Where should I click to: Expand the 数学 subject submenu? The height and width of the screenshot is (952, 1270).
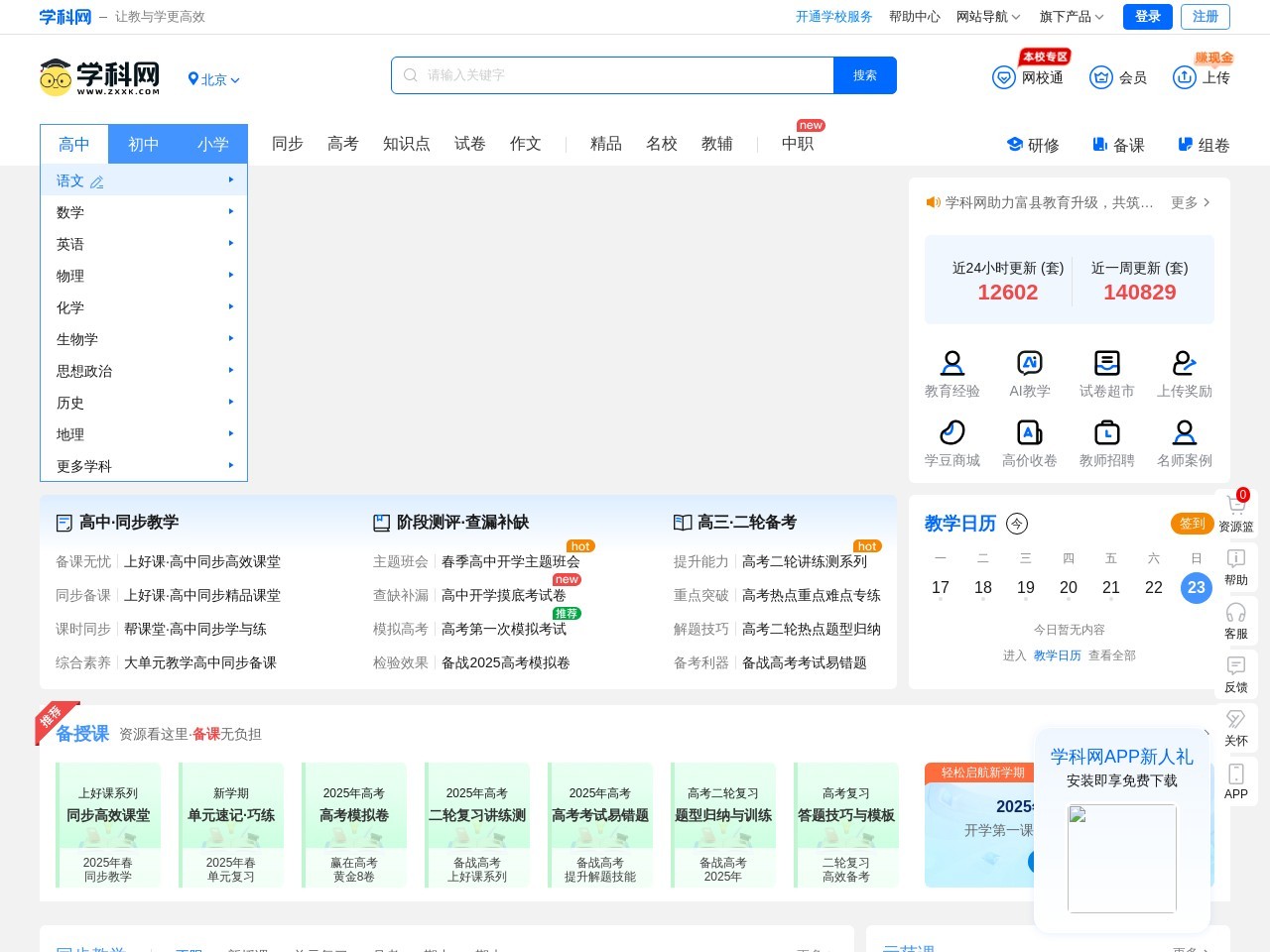(231, 211)
